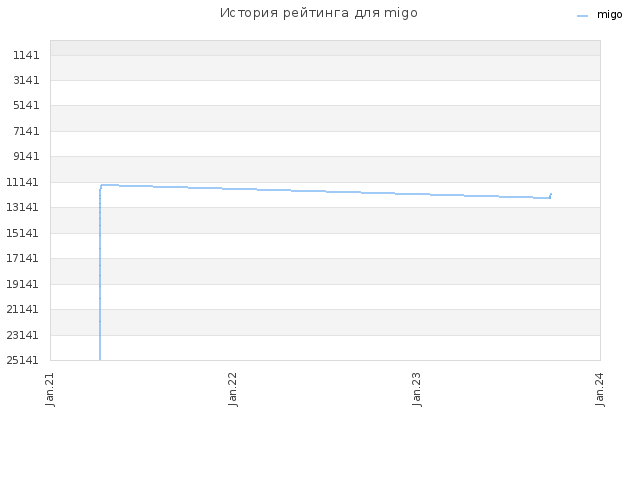This screenshot has width=640, height=480.
Task: Click the 13141 y-axis label
Action: [22, 207]
